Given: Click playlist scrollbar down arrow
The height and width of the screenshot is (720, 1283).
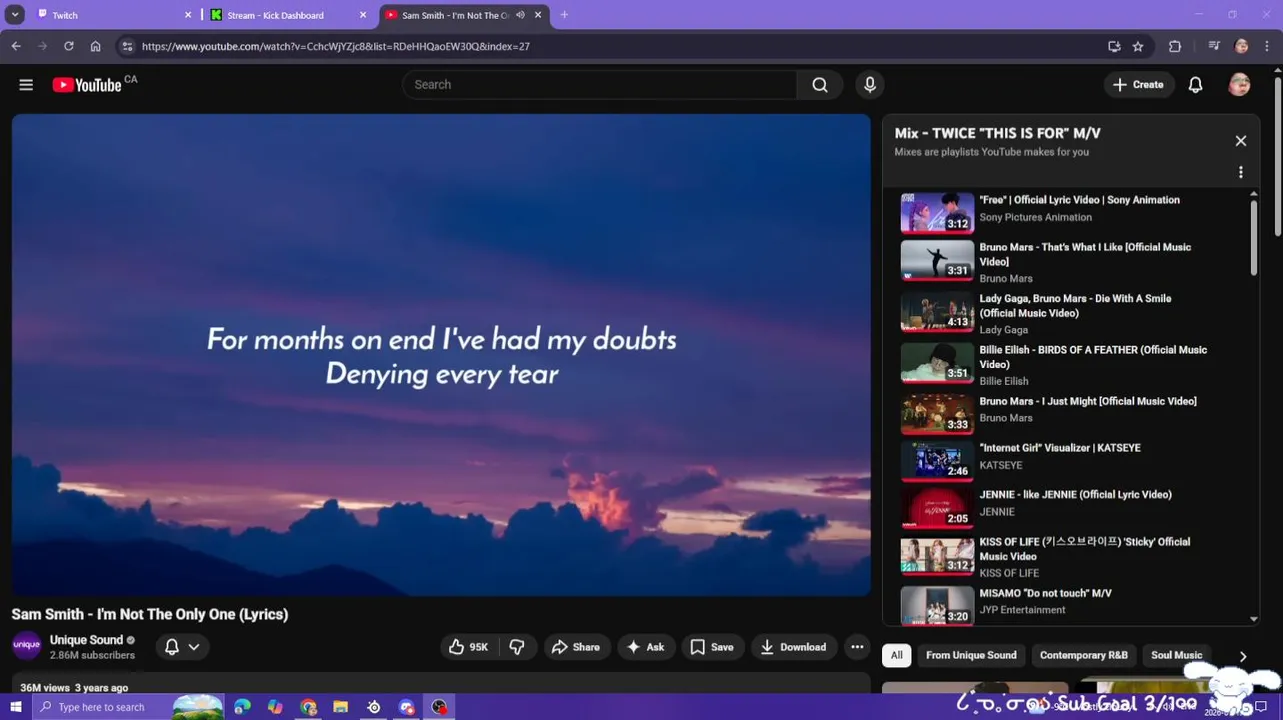Looking at the screenshot, I should (1254, 619).
